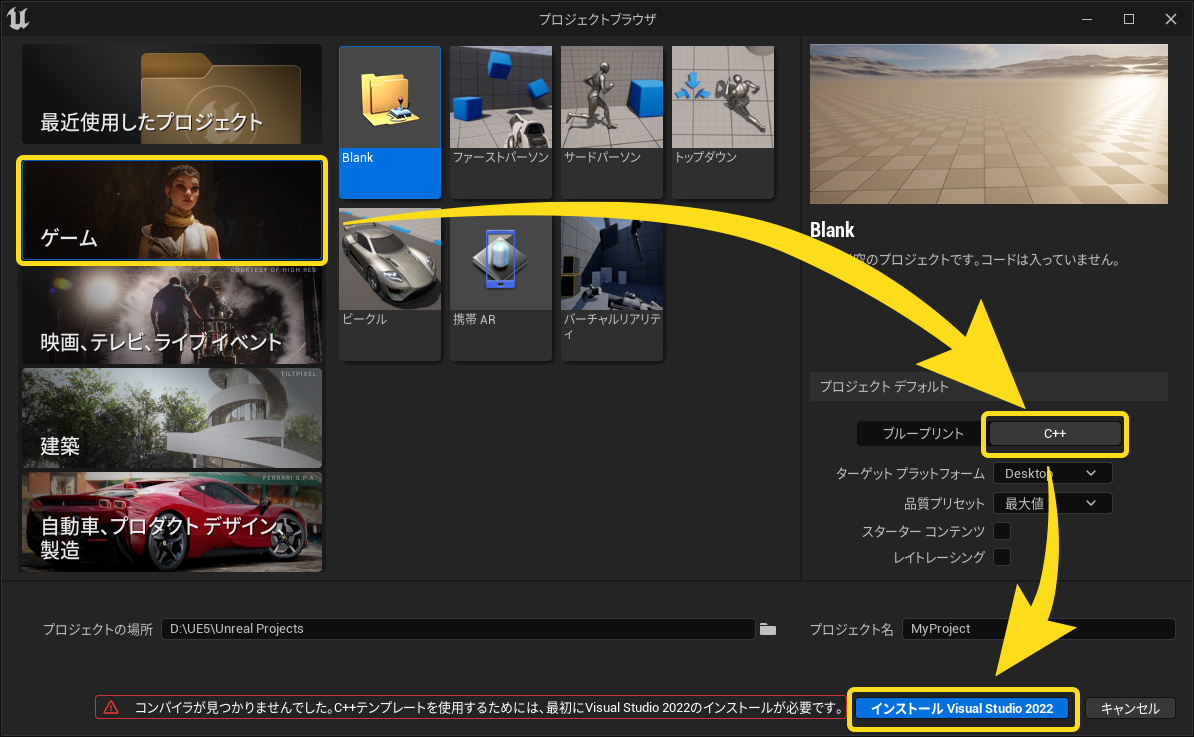Viewport: 1194px width, 737px height.
Task: Switch project type to C++
Action: [1055, 433]
